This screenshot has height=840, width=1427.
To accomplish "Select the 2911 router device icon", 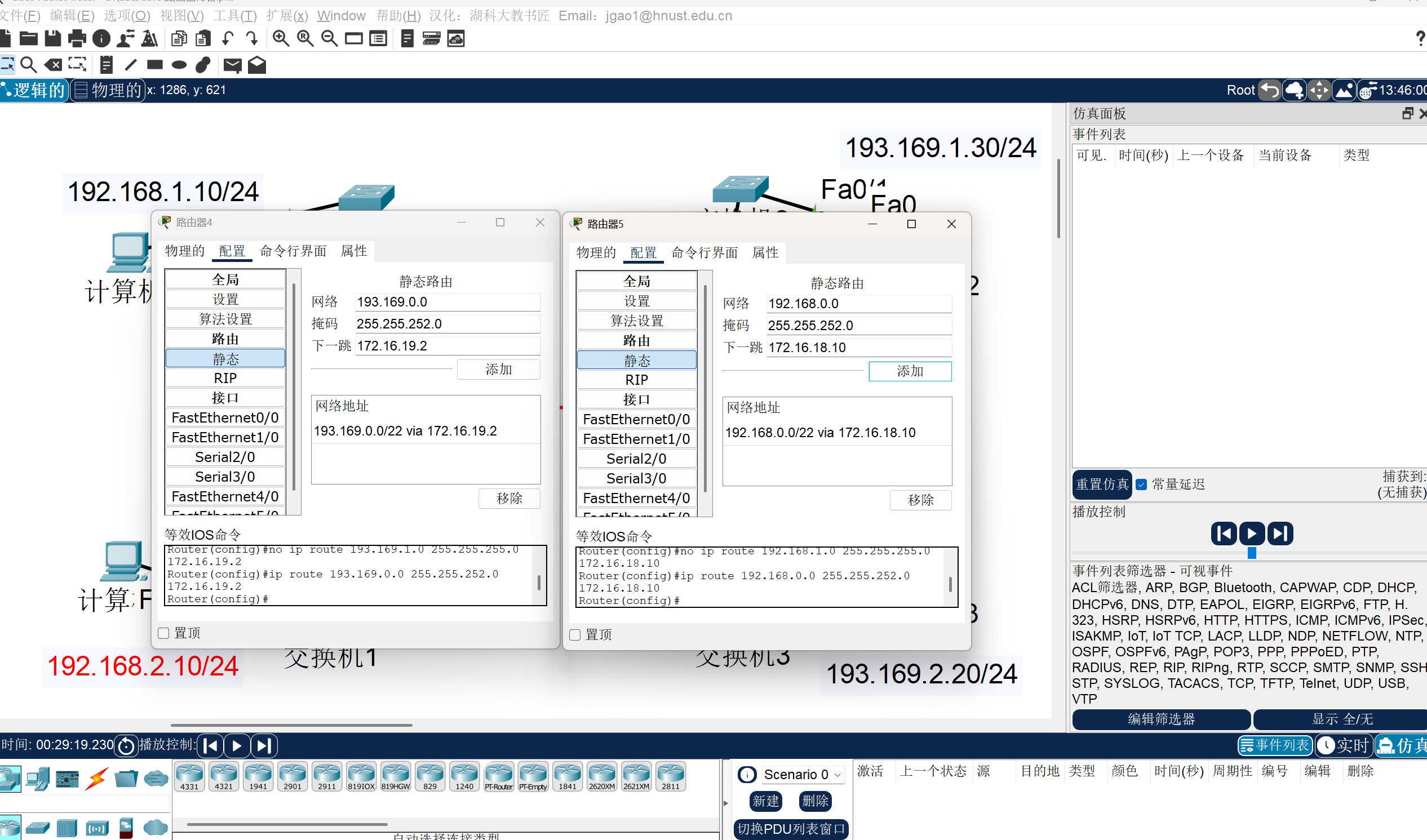I will (x=327, y=775).
